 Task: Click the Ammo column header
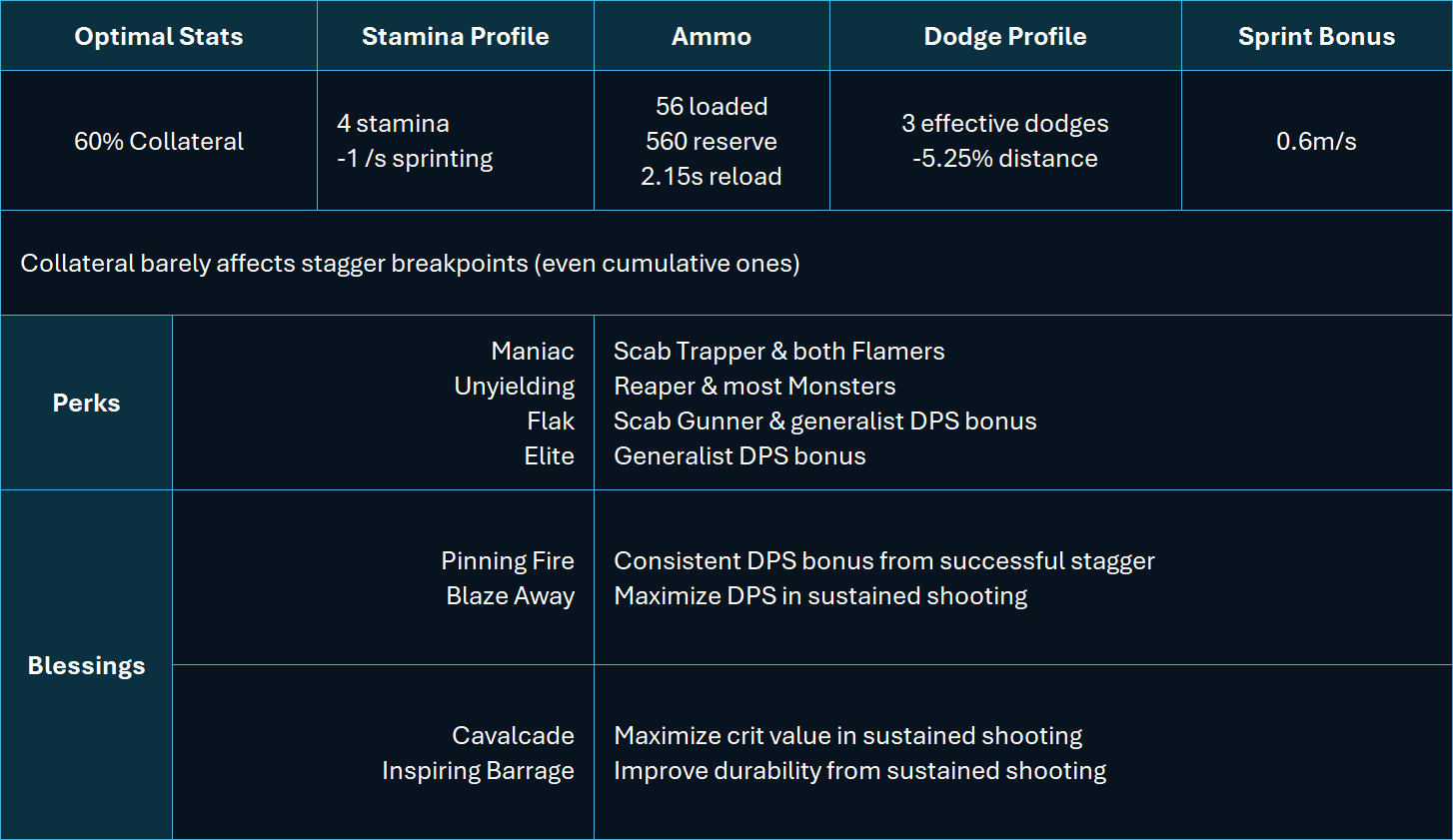712,36
